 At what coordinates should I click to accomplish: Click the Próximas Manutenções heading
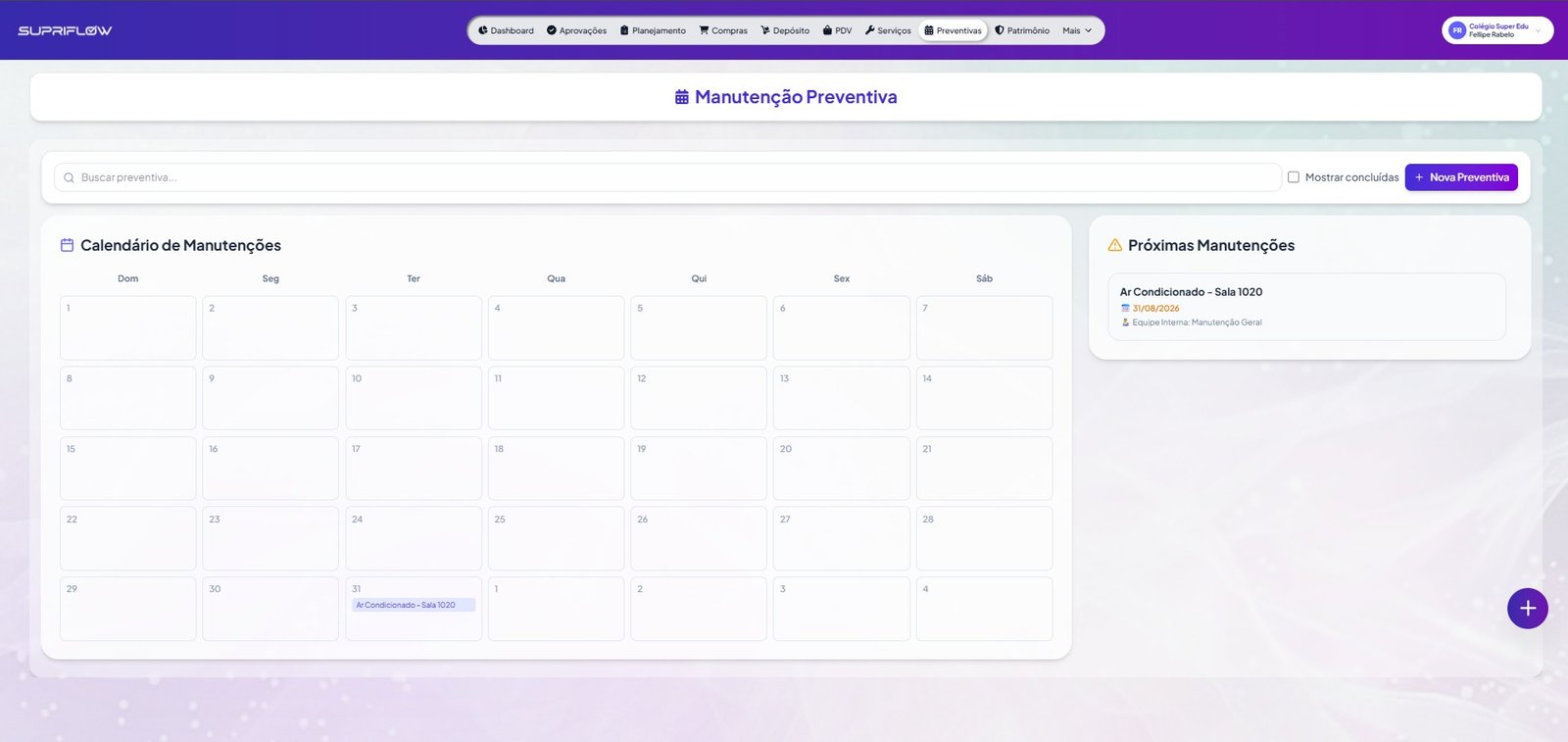coord(1211,245)
